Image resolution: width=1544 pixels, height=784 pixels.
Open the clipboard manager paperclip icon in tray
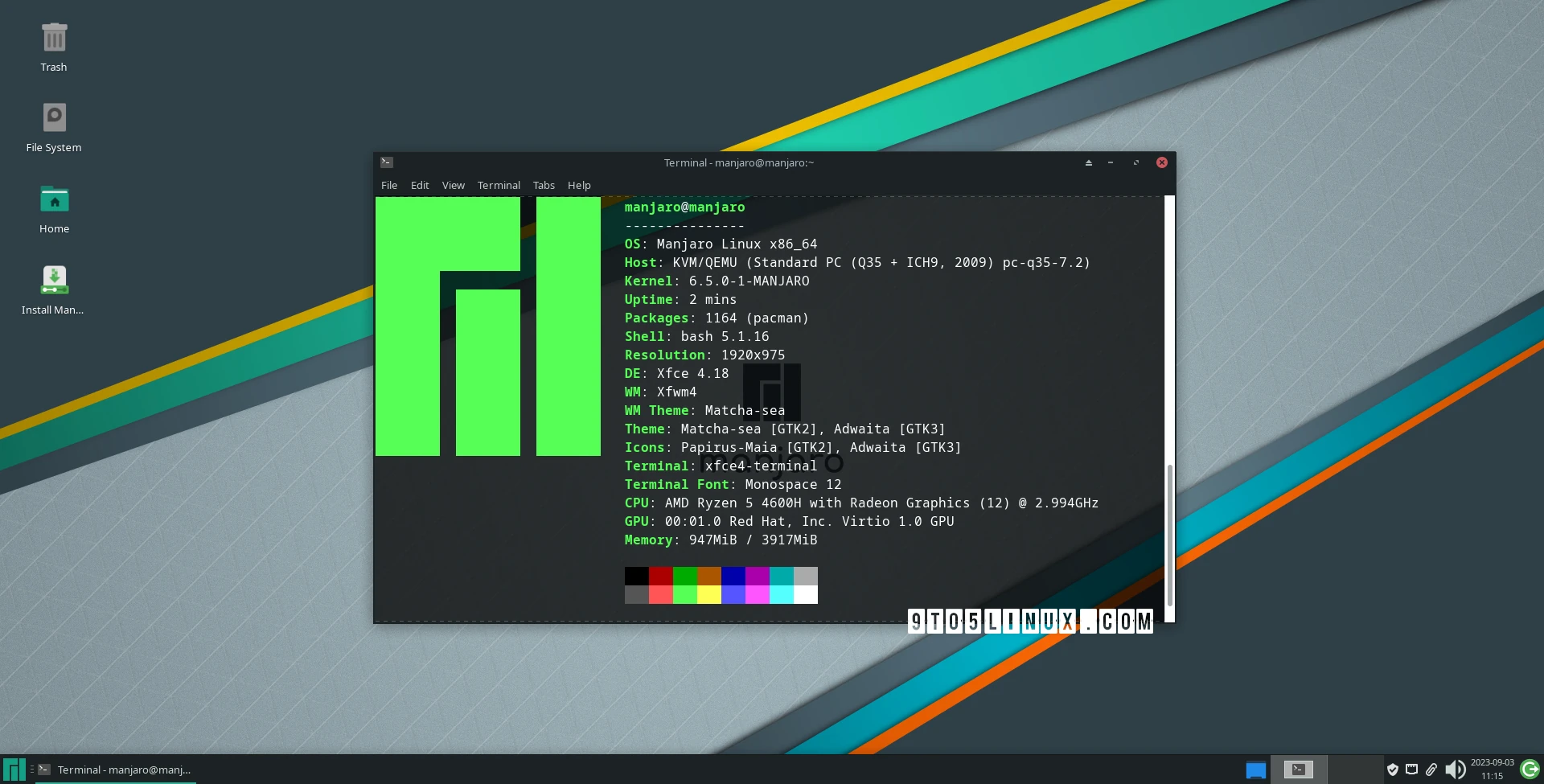pos(1432,770)
